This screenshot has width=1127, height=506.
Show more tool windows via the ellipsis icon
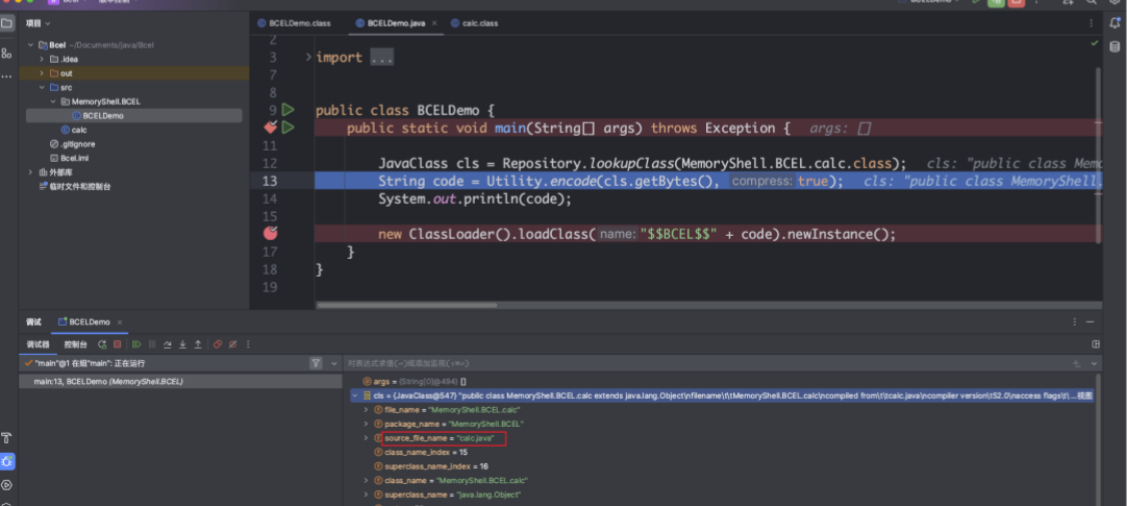pyautogui.click(x=7, y=76)
